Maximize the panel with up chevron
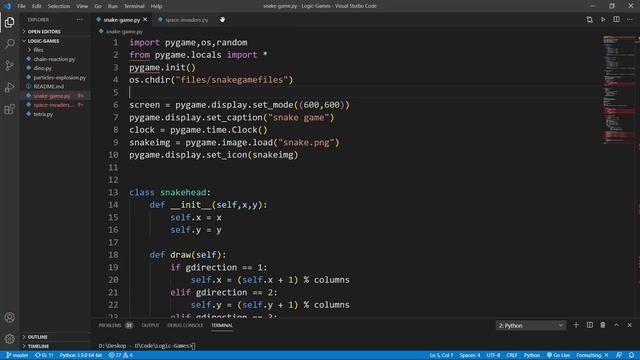 click(x=616, y=325)
